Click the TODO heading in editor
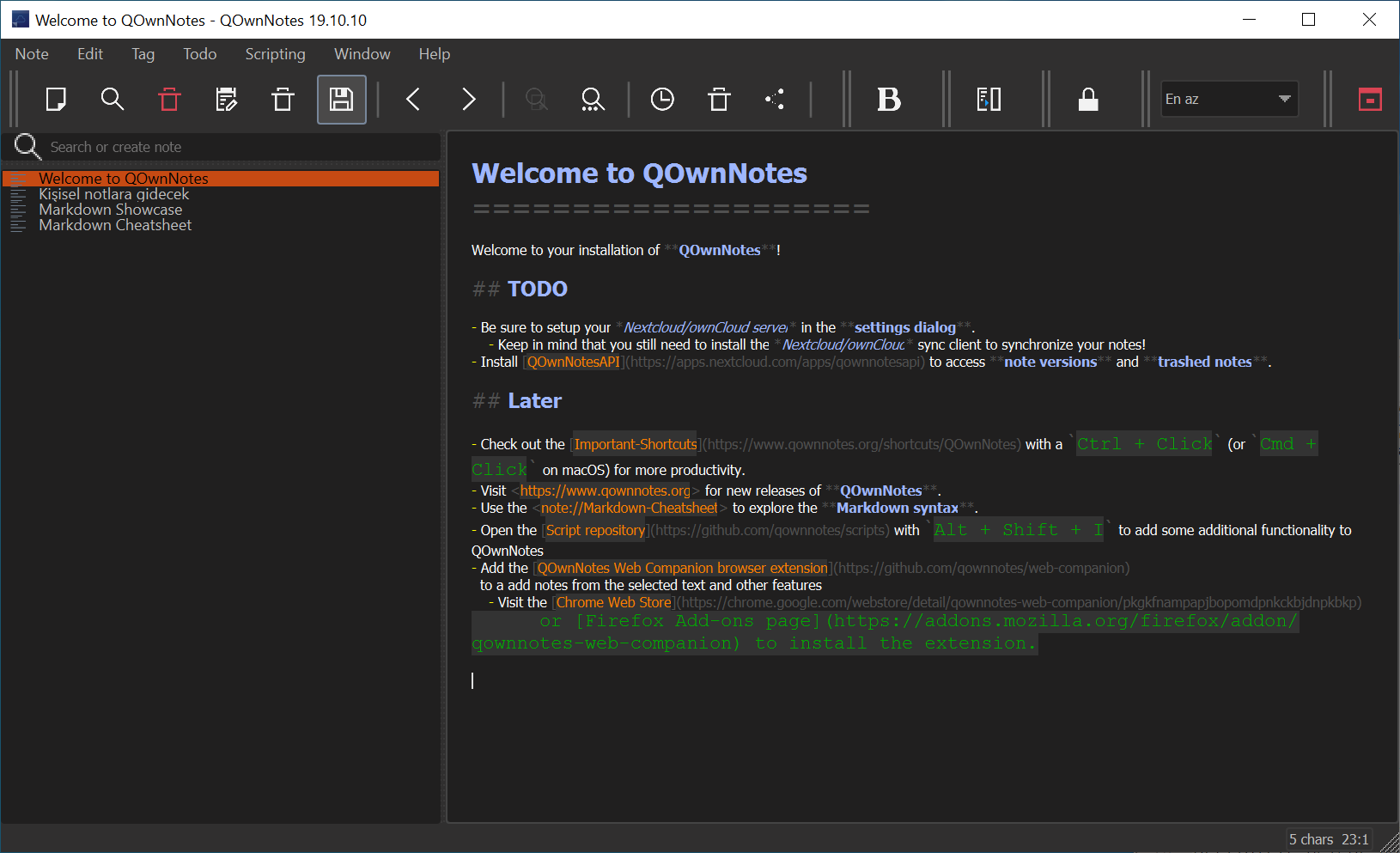This screenshot has width=1400, height=853. (x=538, y=289)
